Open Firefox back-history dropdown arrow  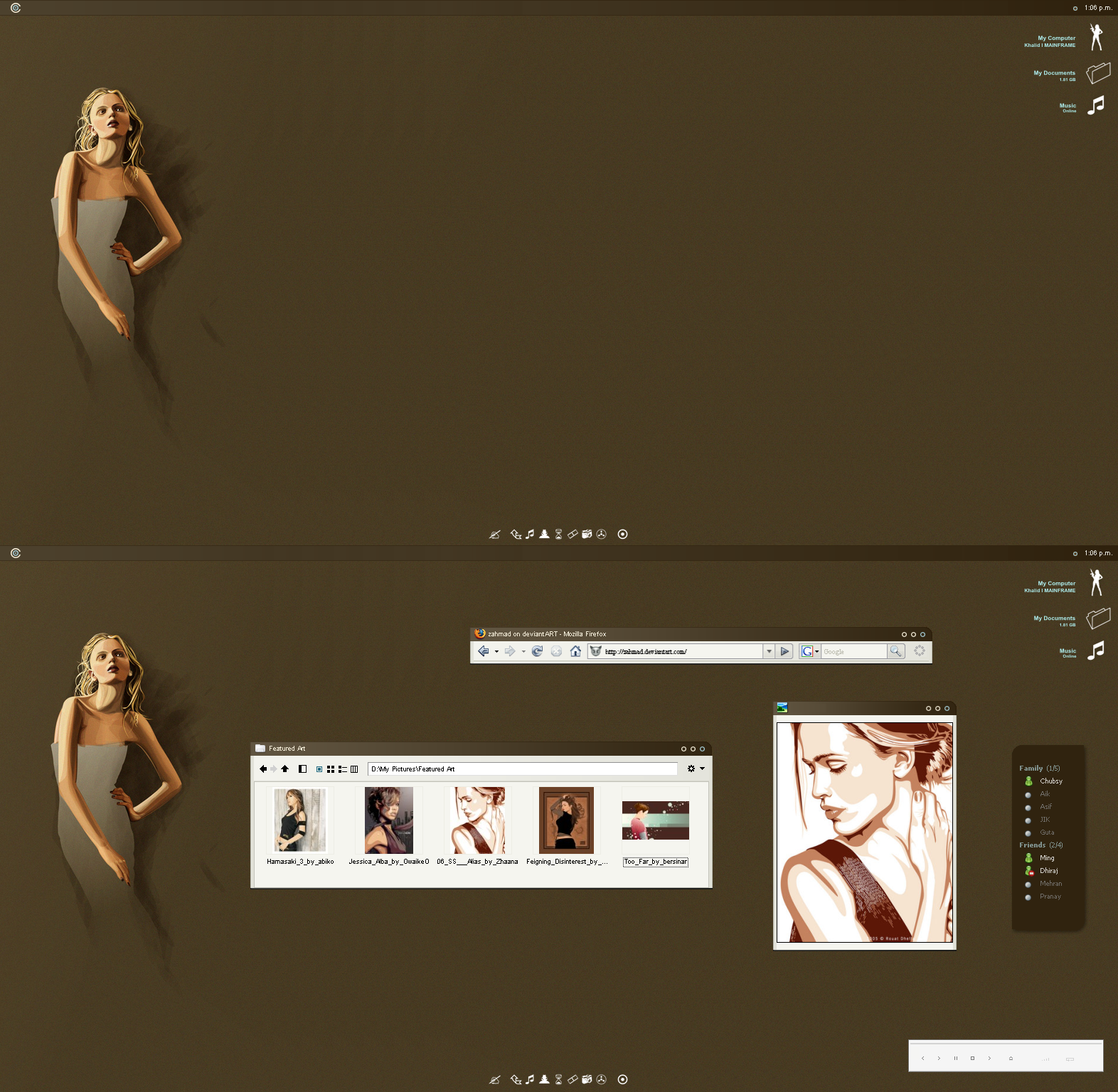tap(496, 652)
